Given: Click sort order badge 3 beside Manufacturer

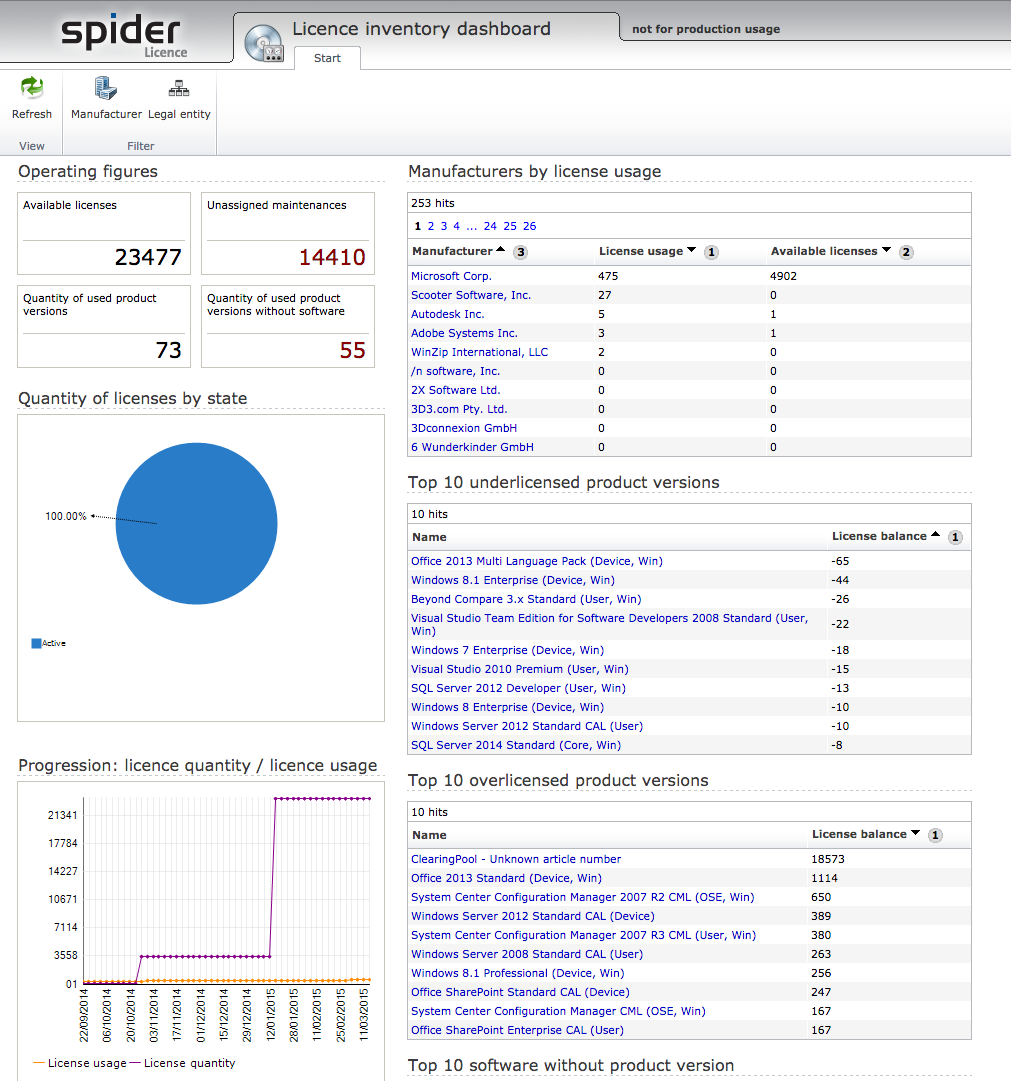Looking at the screenshot, I should tap(521, 252).
